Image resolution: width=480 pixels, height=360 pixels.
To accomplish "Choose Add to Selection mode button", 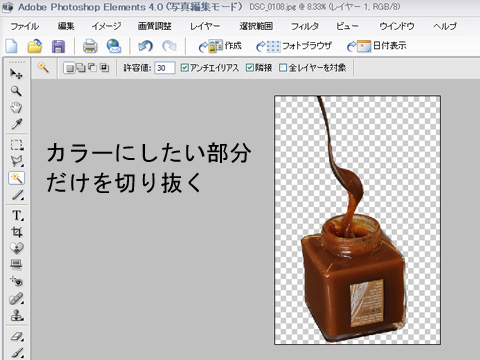I will pyautogui.click(x=81, y=68).
